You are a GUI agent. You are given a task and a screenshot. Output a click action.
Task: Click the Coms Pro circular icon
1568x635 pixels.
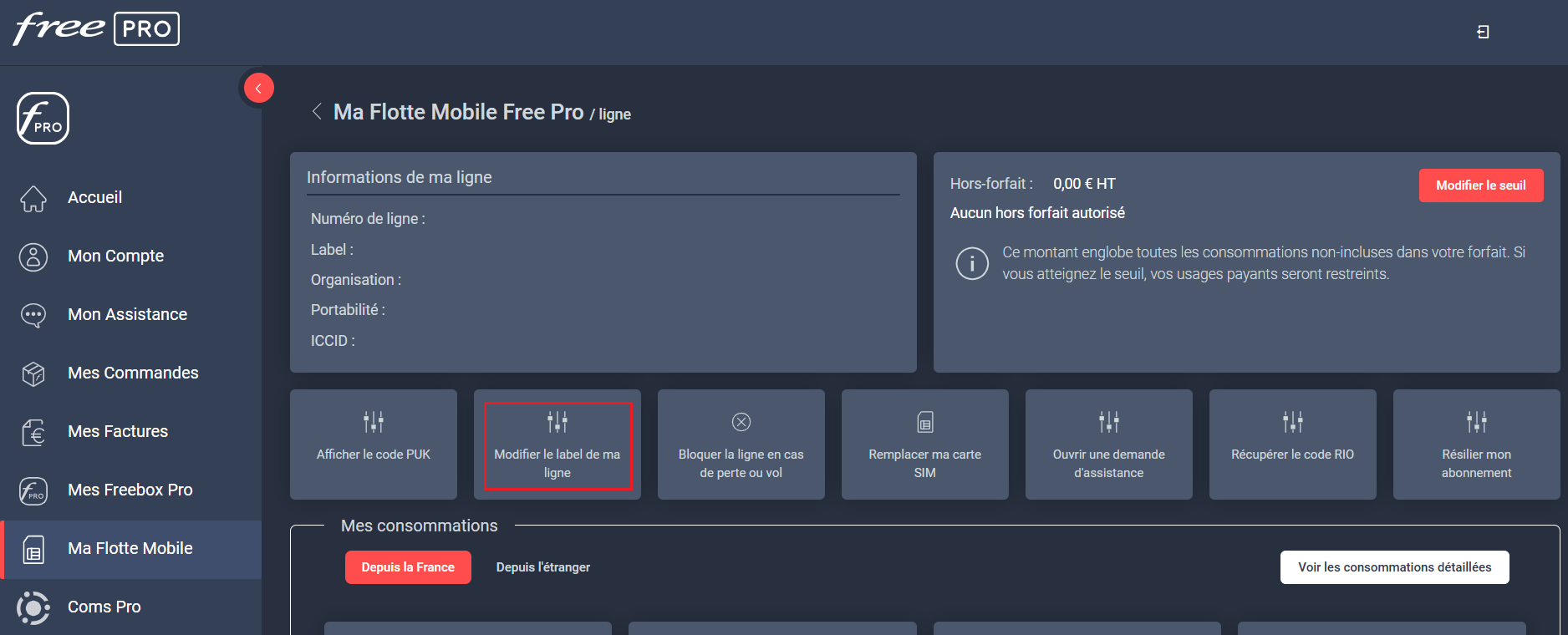(33, 607)
